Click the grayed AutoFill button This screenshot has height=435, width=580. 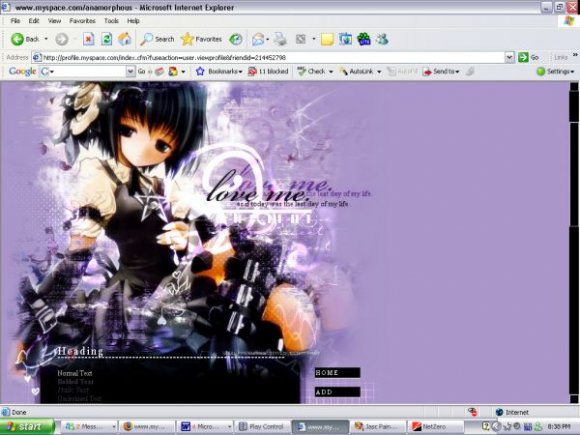click(x=402, y=71)
